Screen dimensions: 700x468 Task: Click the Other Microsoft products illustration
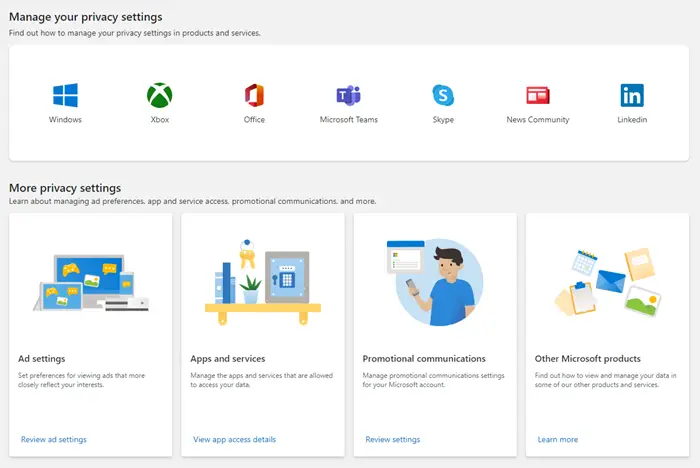[607, 282]
